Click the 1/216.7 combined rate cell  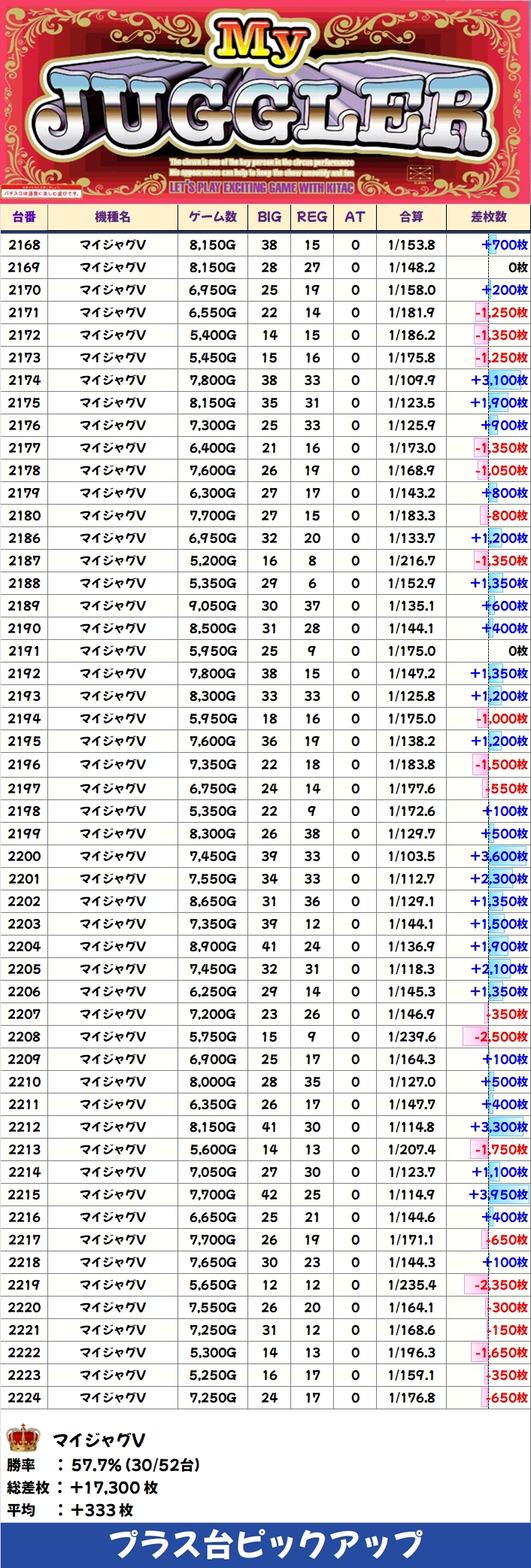tap(411, 560)
